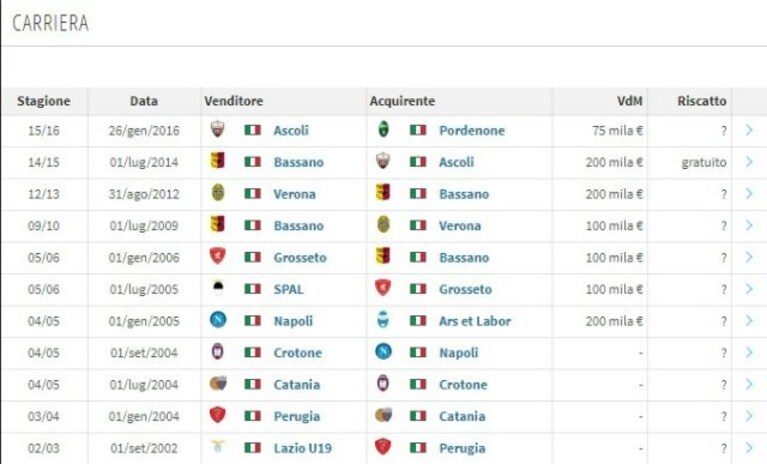Click the VdM column header
Image resolution: width=767 pixels, height=464 pixels.
pyautogui.click(x=630, y=101)
